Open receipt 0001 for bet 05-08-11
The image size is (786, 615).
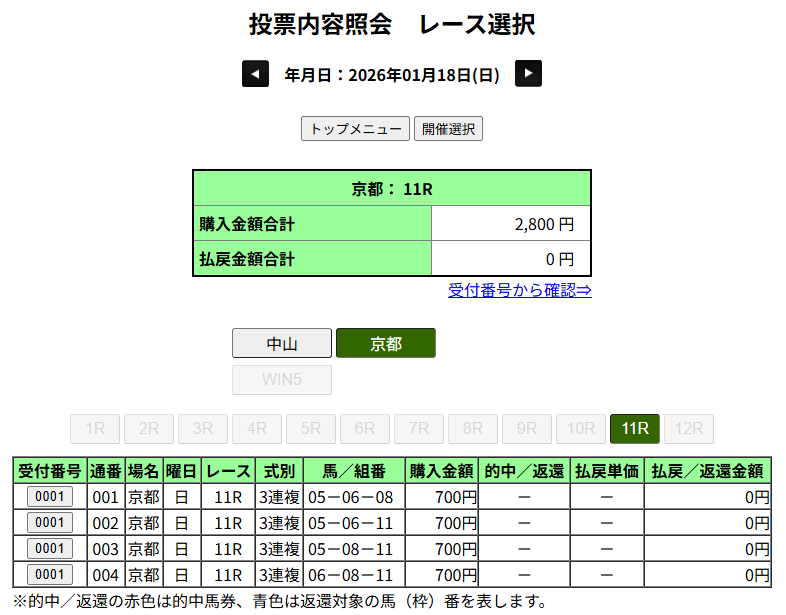point(50,548)
